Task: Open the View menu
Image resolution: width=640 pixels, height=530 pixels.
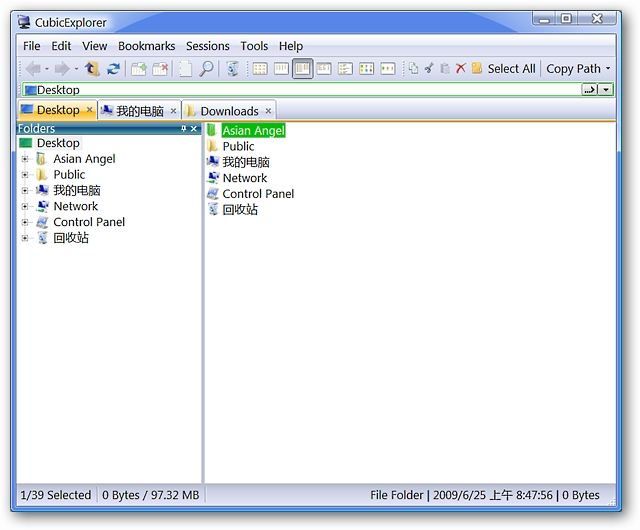Action: (94, 46)
